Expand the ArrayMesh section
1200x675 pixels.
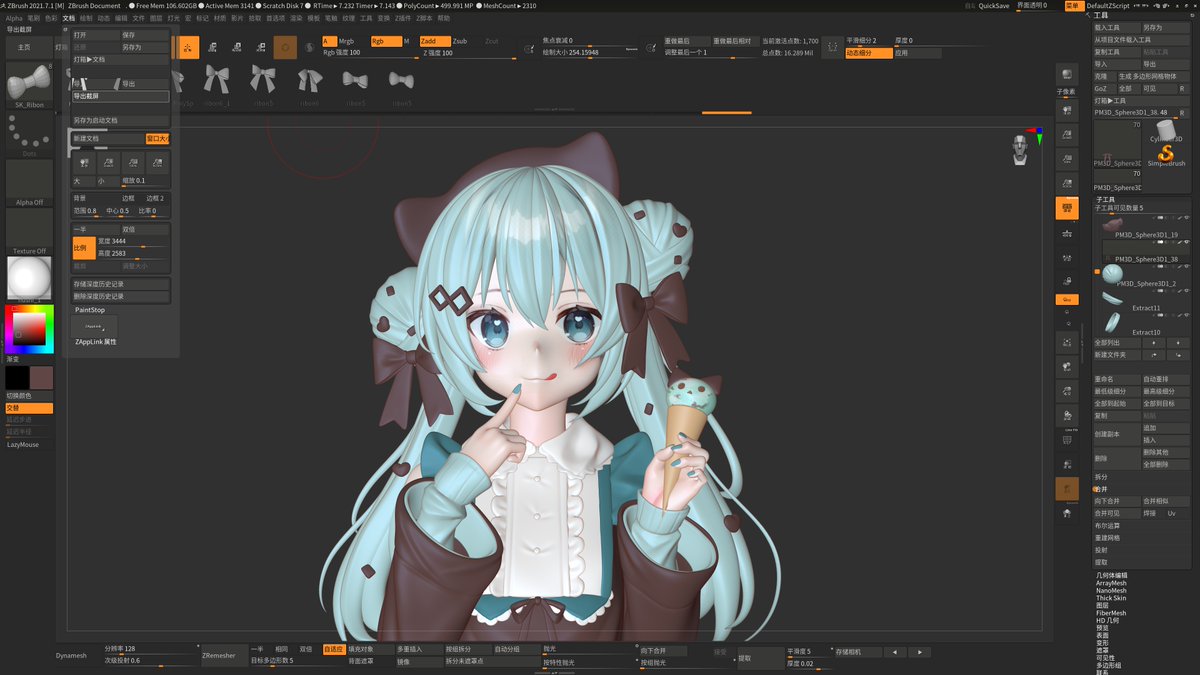point(1110,583)
